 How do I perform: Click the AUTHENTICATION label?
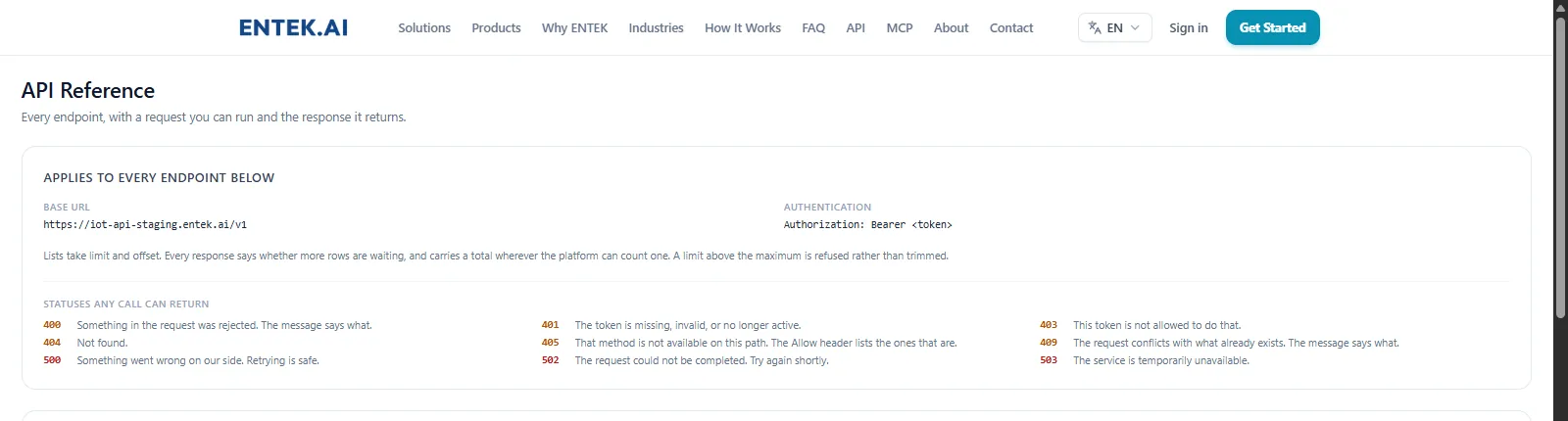(x=827, y=207)
